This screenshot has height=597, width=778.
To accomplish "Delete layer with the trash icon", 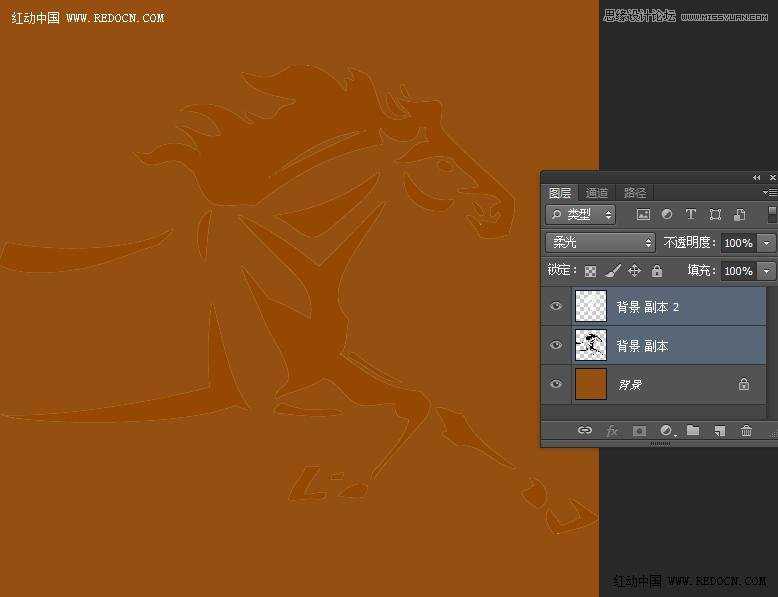I will (746, 431).
